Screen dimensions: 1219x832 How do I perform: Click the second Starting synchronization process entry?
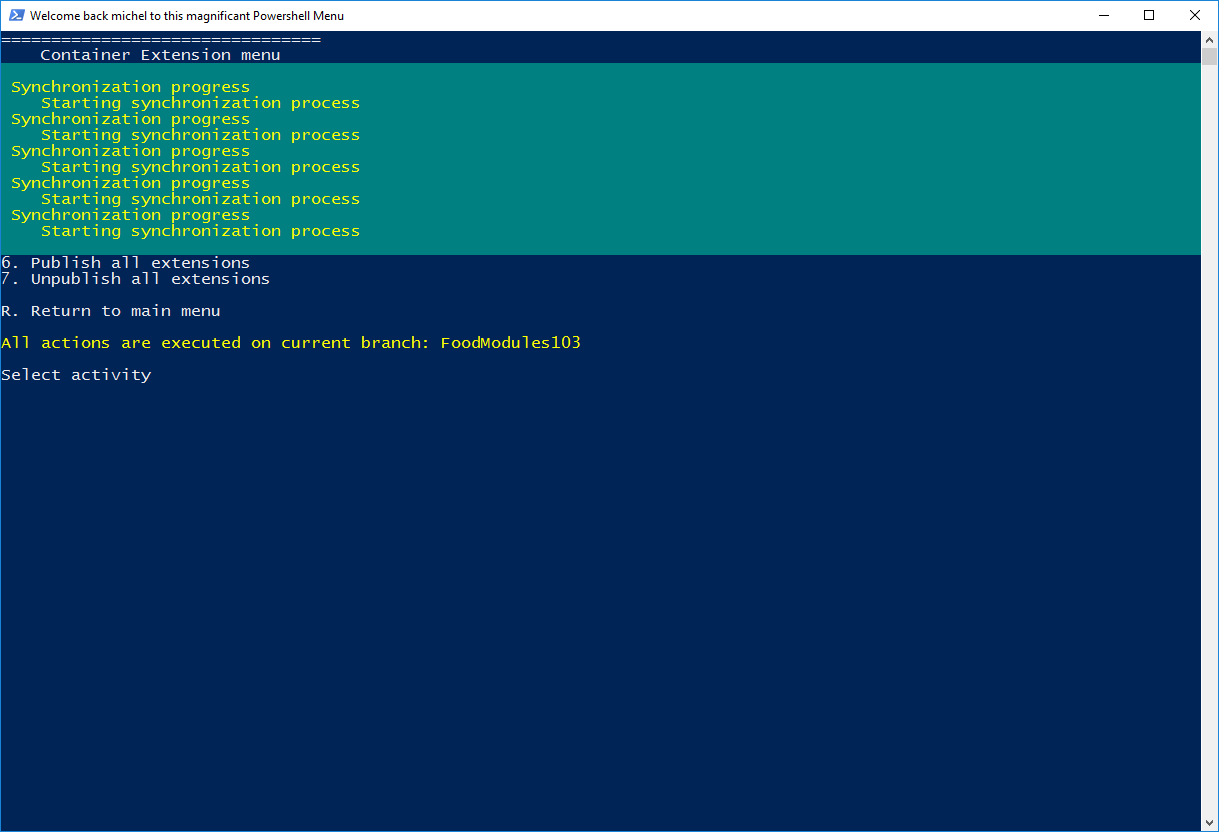[x=200, y=134]
